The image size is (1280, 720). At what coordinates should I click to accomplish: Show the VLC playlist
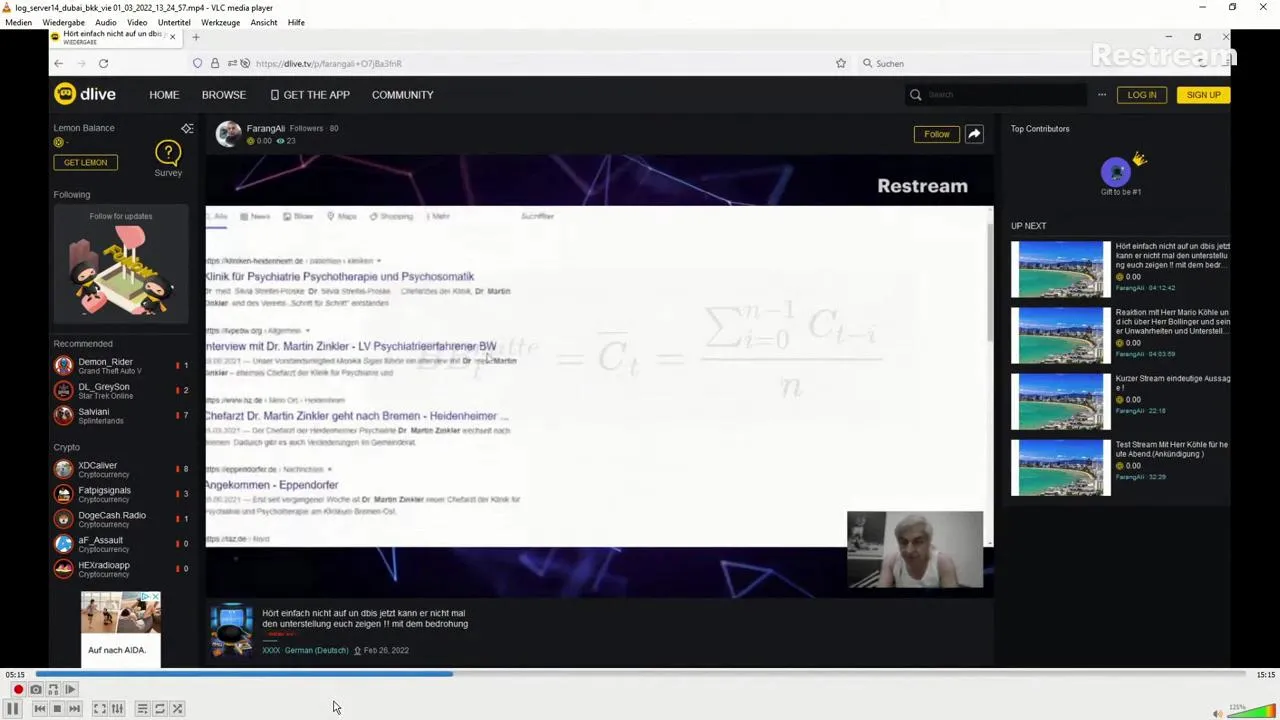pyautogui.click(x=142, y=708)
